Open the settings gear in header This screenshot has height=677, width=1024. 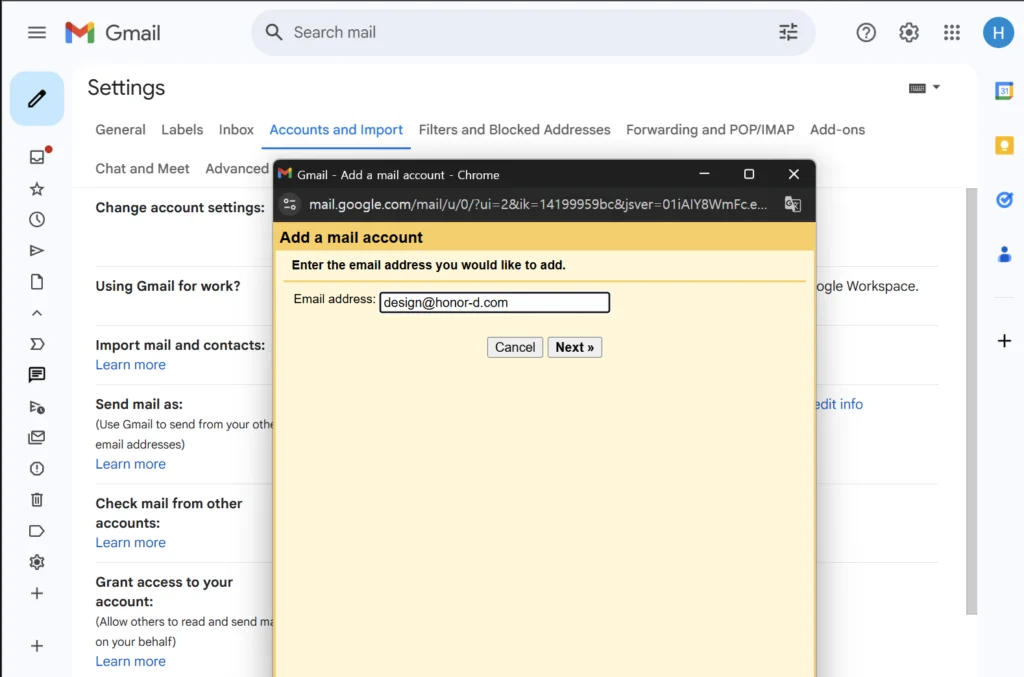(x=909, y=32)
